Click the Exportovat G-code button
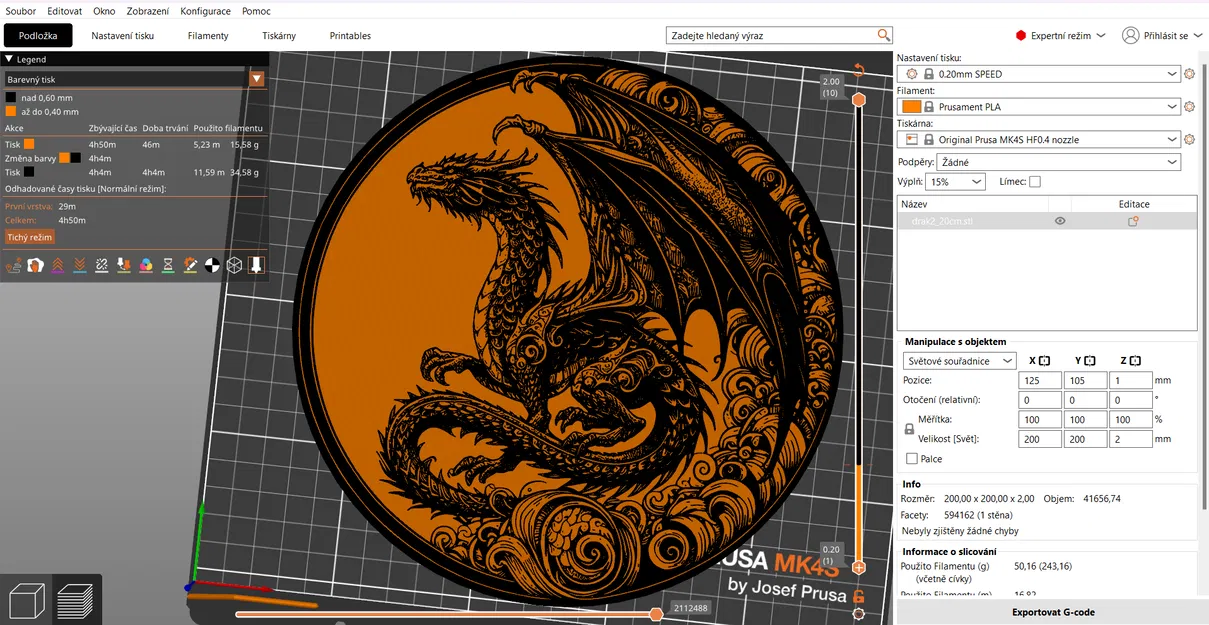 coord(1052,612)
